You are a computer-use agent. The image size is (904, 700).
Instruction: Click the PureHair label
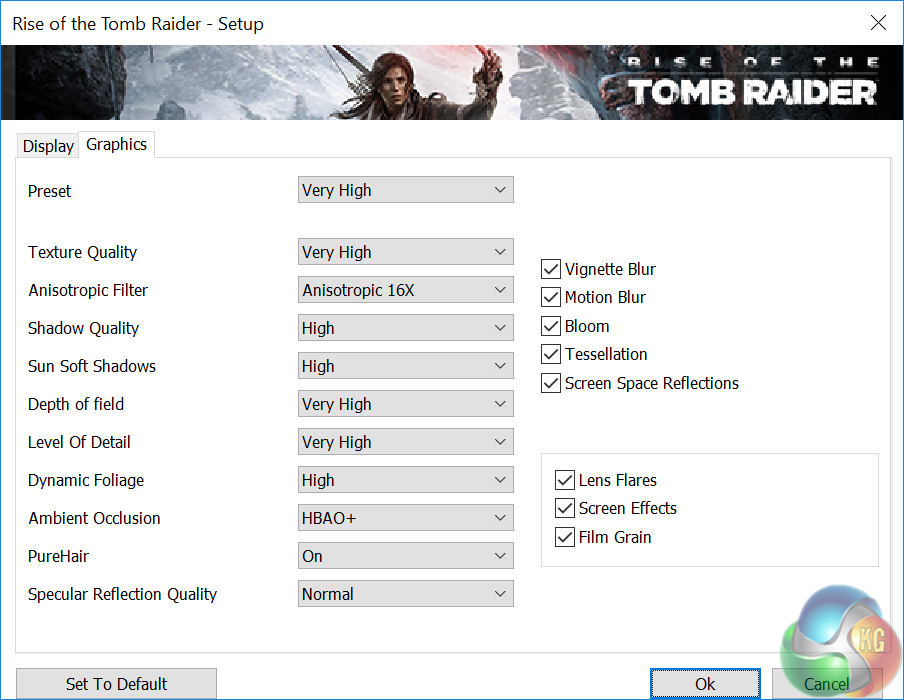point(58,556)
